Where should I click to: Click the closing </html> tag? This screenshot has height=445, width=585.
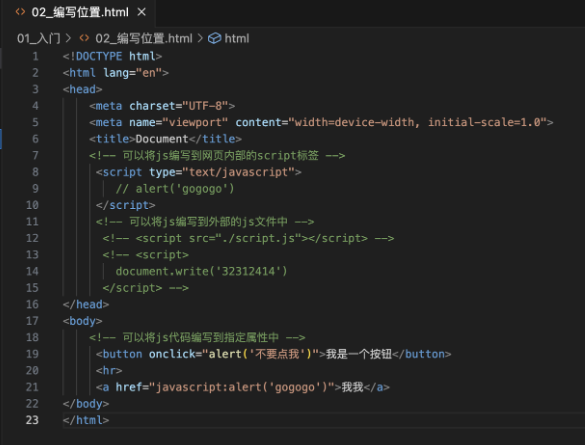click(86, 420)
